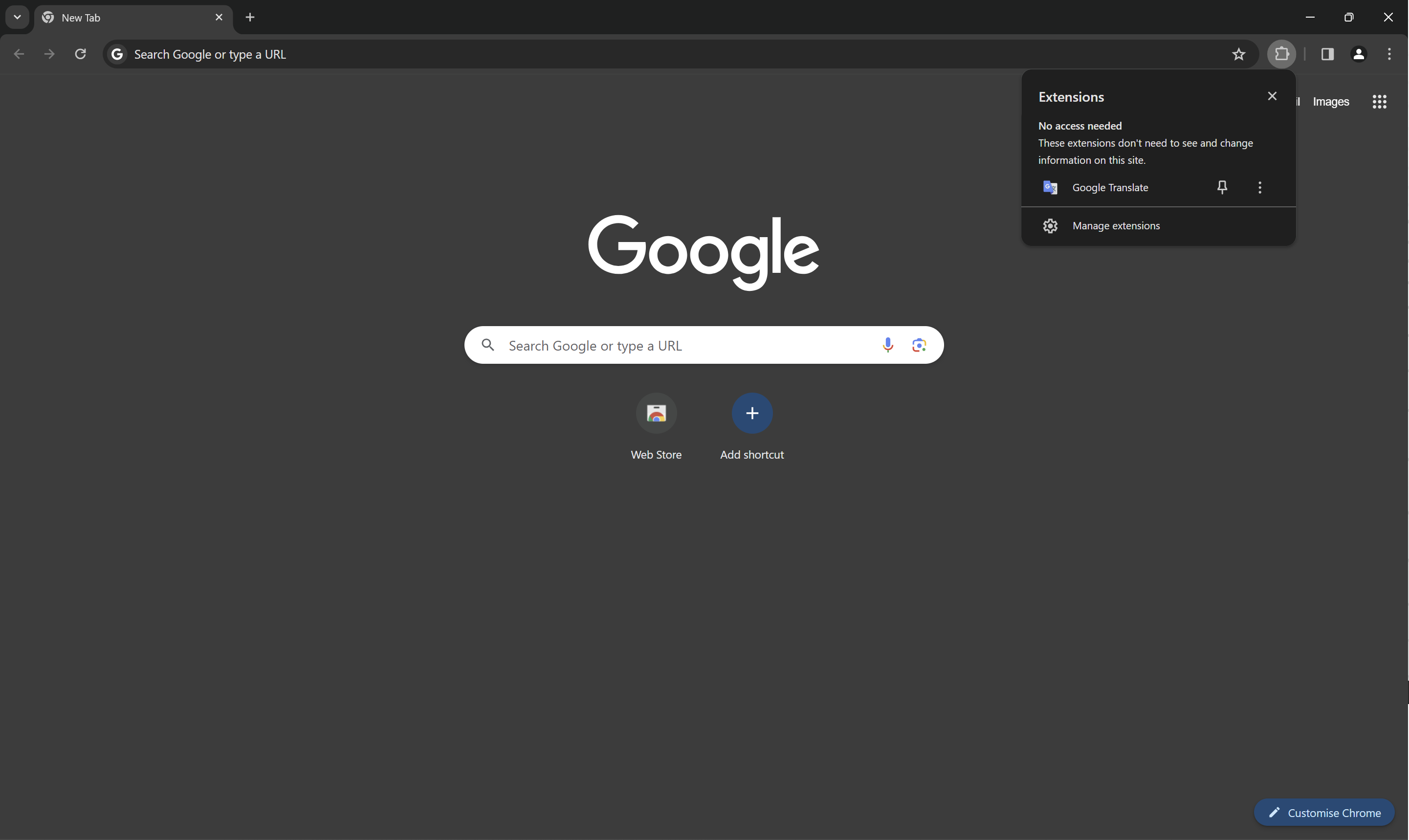Go back using the back arrow
Image resolution: width=1409 pixels, height=840 pixels.
point(19,54)
